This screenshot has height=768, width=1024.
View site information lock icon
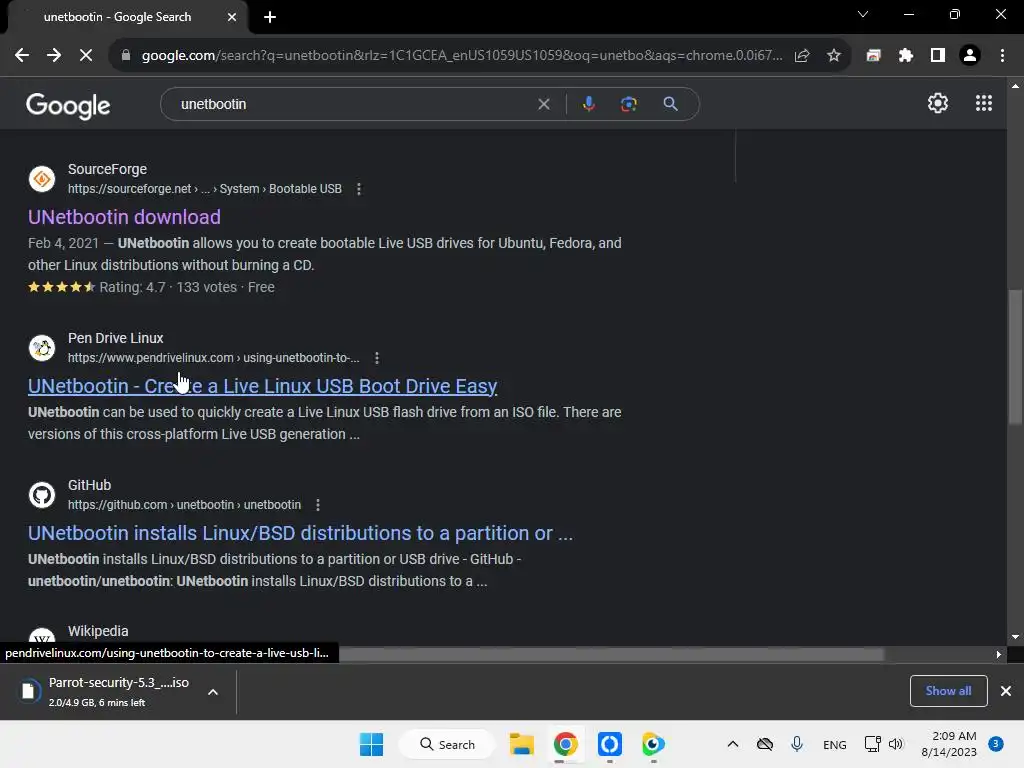[x=126, y=56]
